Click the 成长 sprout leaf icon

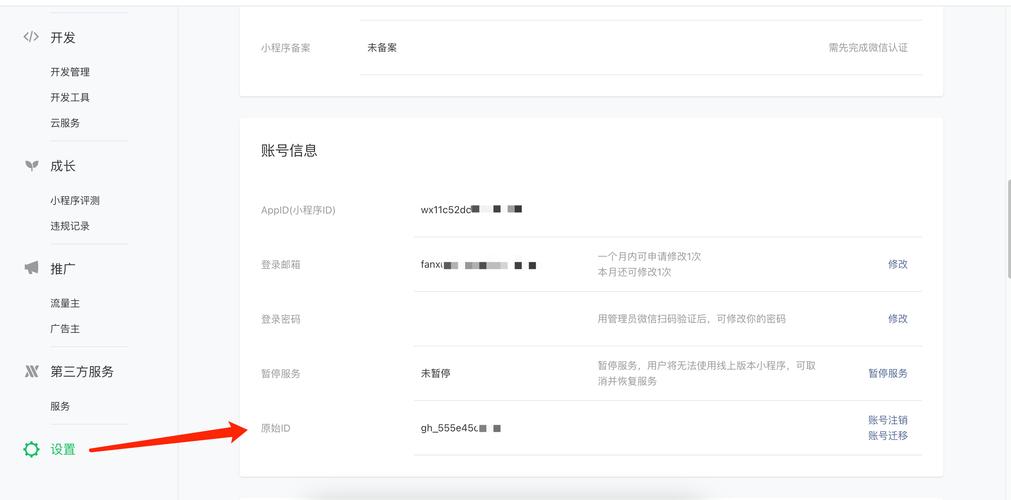[x=31, y=166]
